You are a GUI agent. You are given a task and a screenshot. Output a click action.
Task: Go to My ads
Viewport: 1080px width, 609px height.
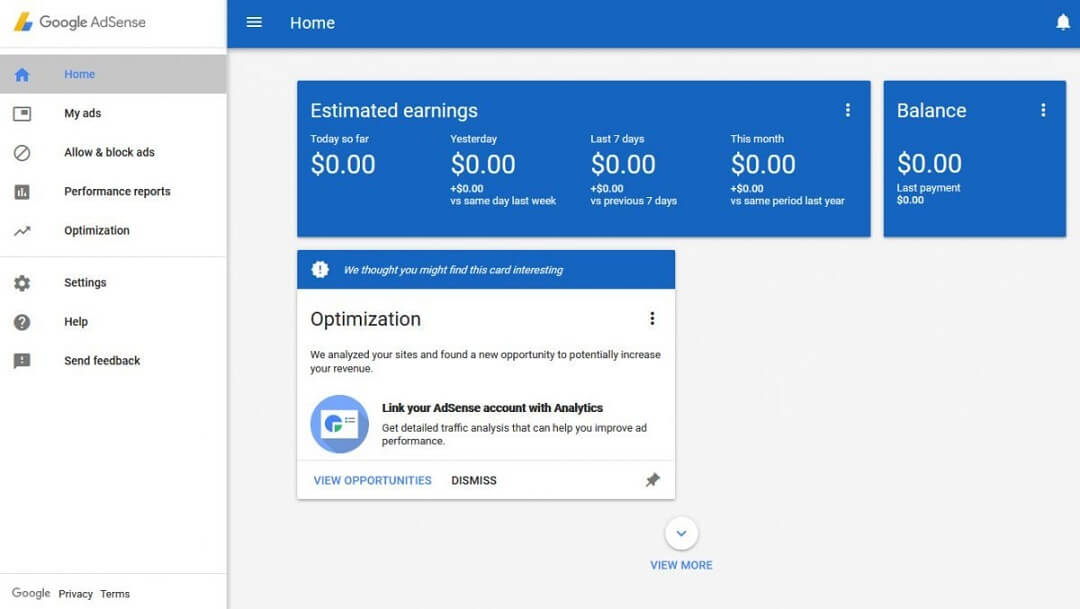tap(113, 114)
